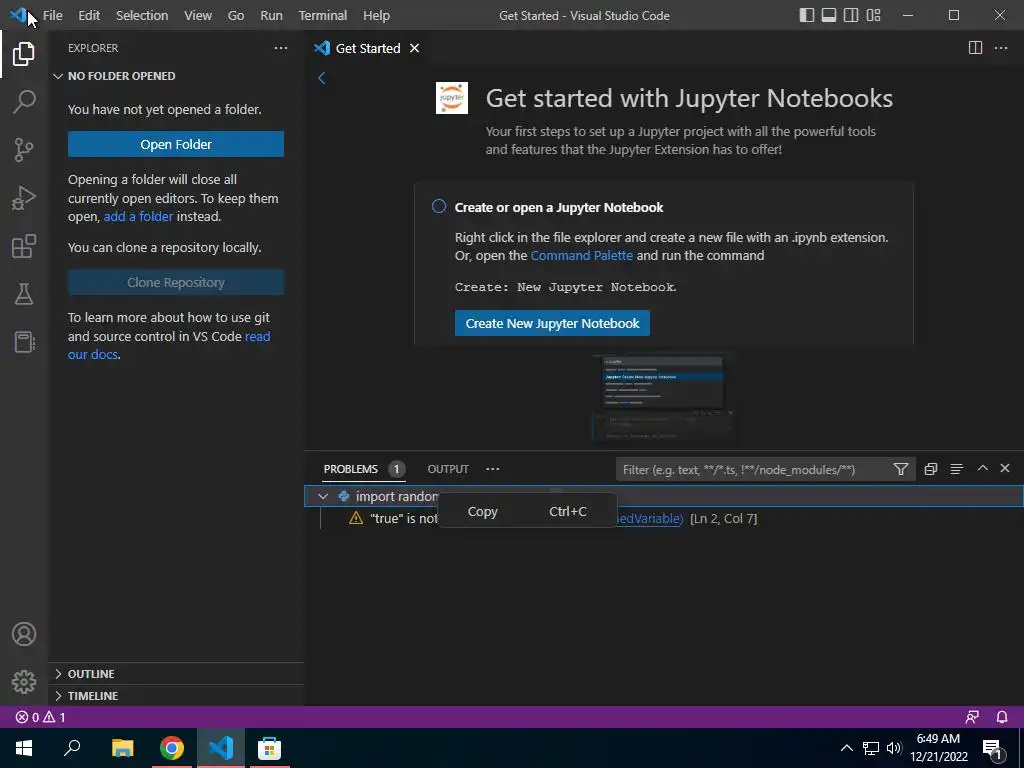Image resolution: width=1024 pixels, height=768 pixels.
Task: Close the bottom panel
Action: pos(1005,468)
